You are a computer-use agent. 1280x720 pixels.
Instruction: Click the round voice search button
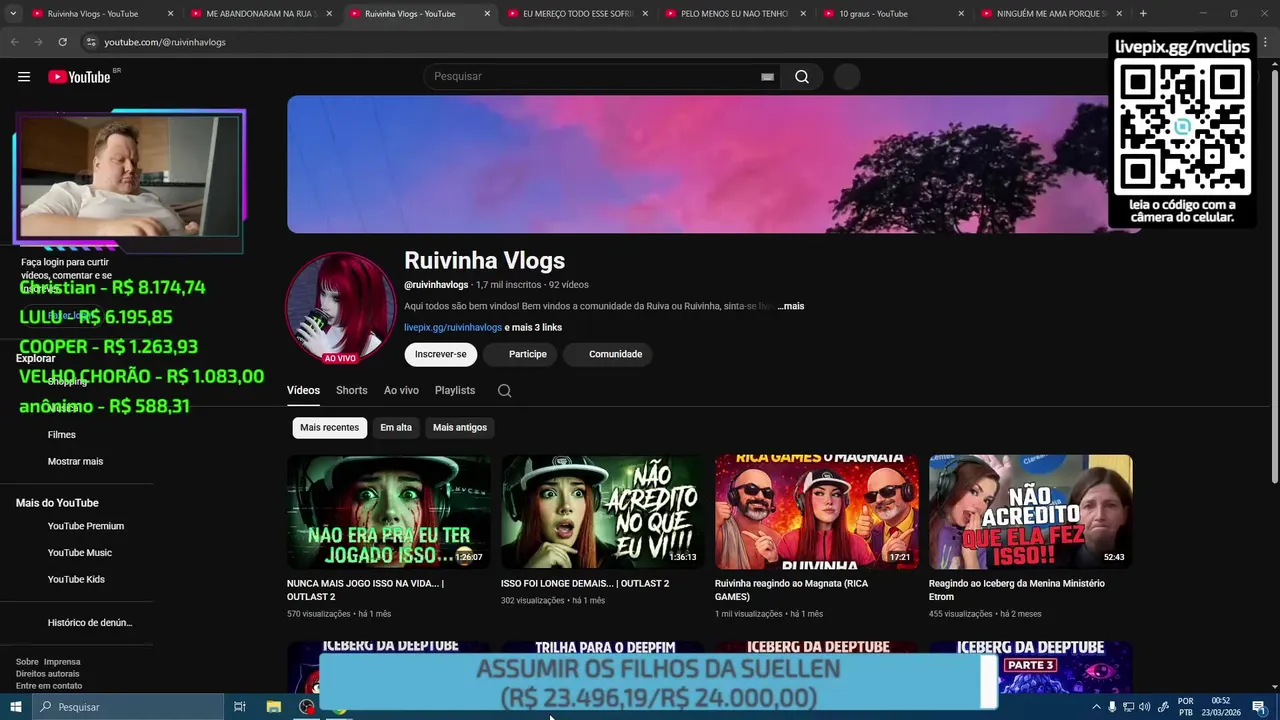[x=847, y=77]
